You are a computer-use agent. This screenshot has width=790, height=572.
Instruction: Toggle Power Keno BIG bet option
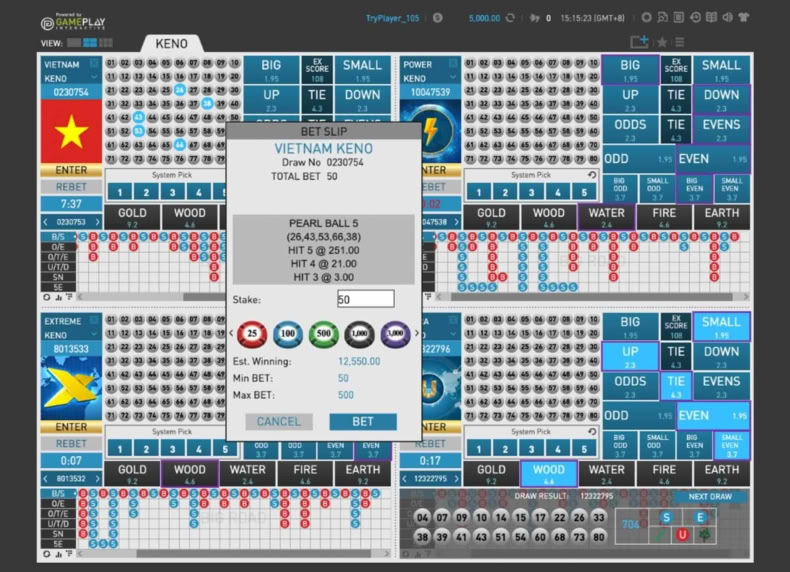(x=630, y=70)
